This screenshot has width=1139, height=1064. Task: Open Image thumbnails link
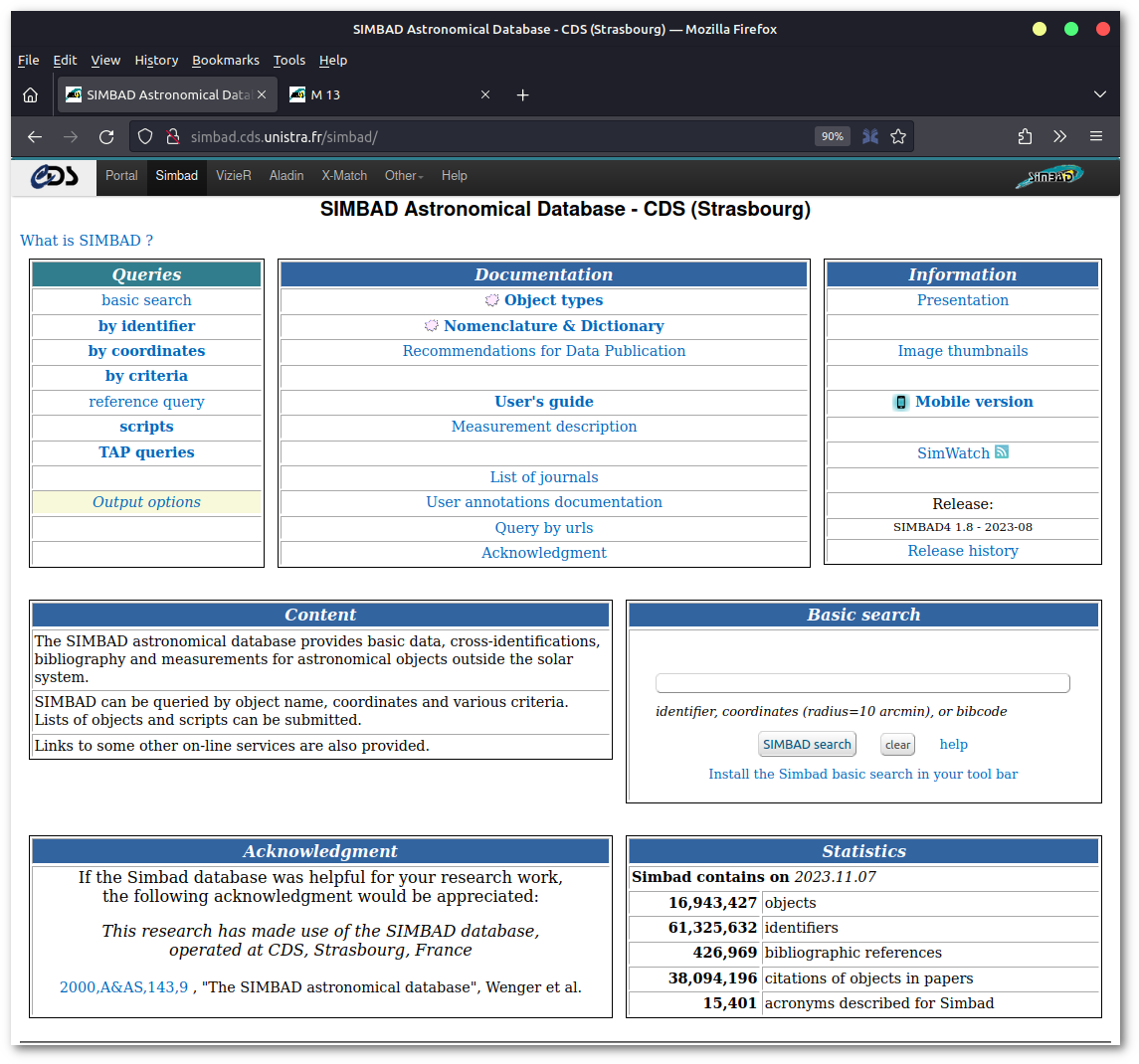(x=963, y=351)
